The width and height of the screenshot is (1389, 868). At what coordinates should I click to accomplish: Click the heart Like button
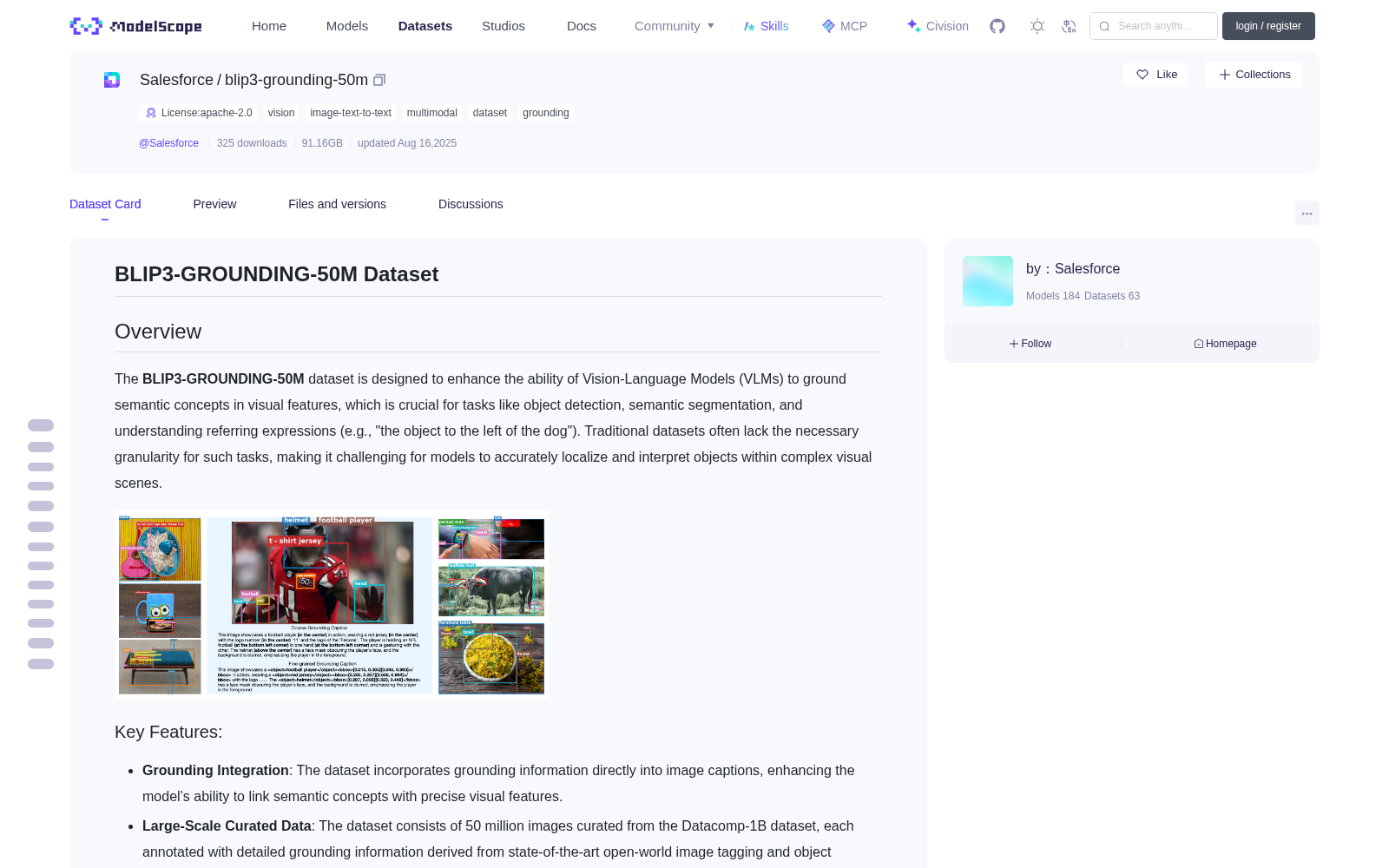tap(1156, 75)
